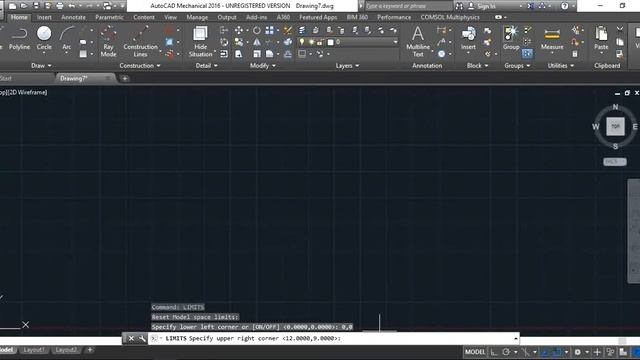This screenshot has width=640, height=360.
Task: Expand the Groups panel
Action: [x=517, y=65]
